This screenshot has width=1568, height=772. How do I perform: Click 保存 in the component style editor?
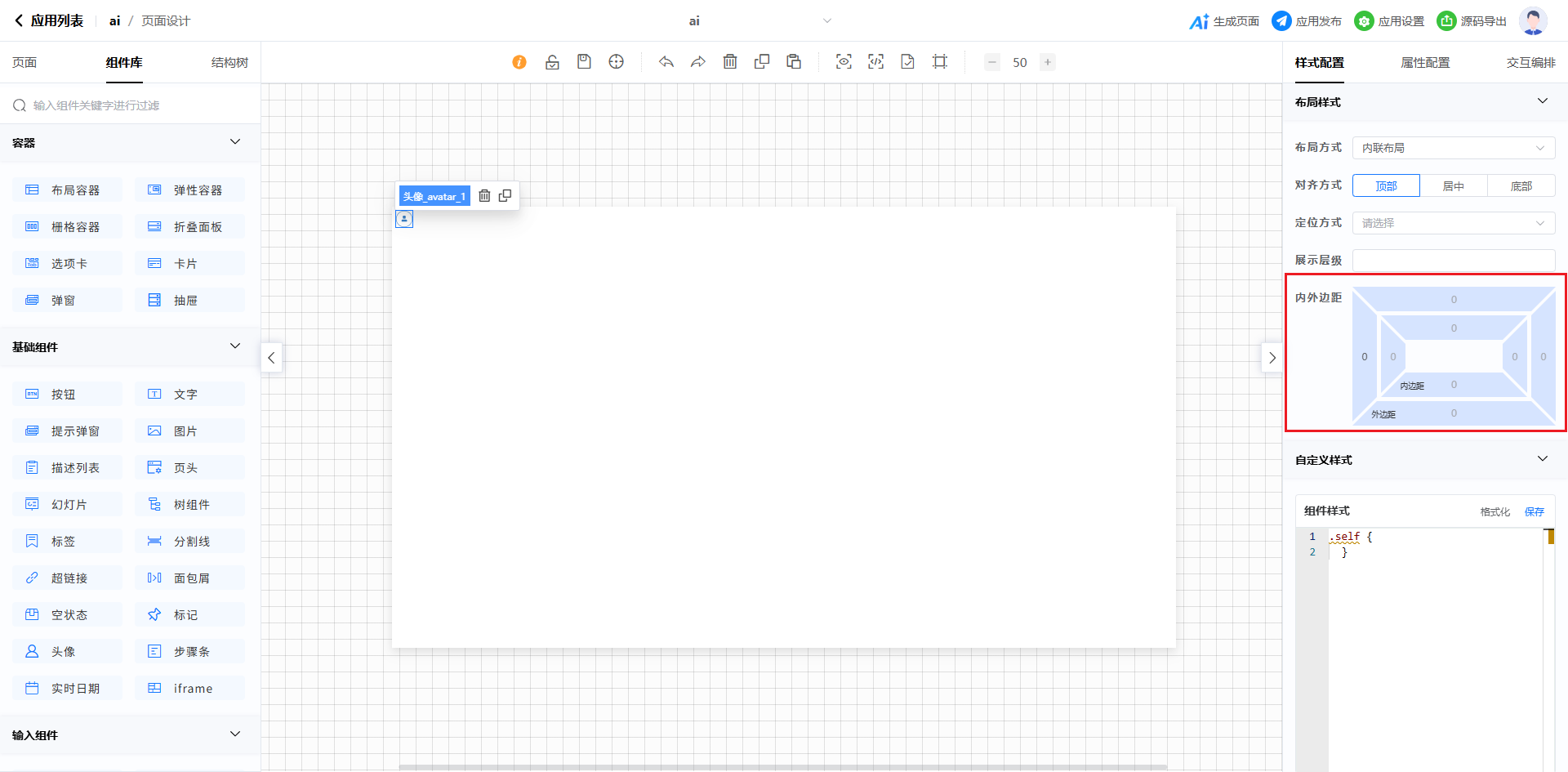[1534, 511]
